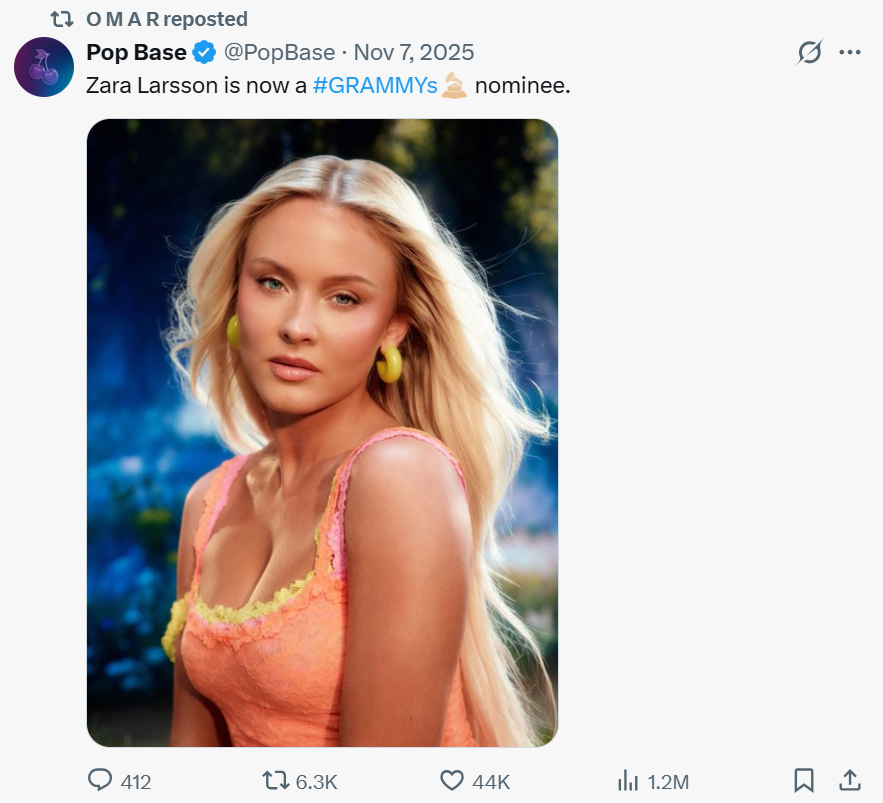Open the Pop Base display name
The height and width of the screenshot is (803, 883).
[136, 52]
